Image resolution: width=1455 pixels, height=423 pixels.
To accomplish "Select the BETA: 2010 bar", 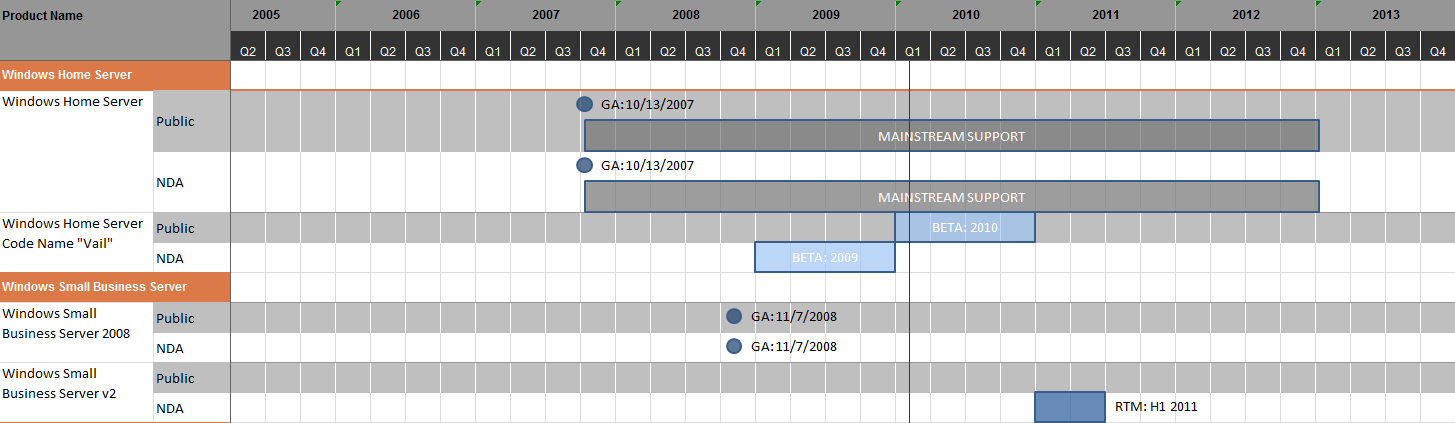I will click(x=965, y=227).
